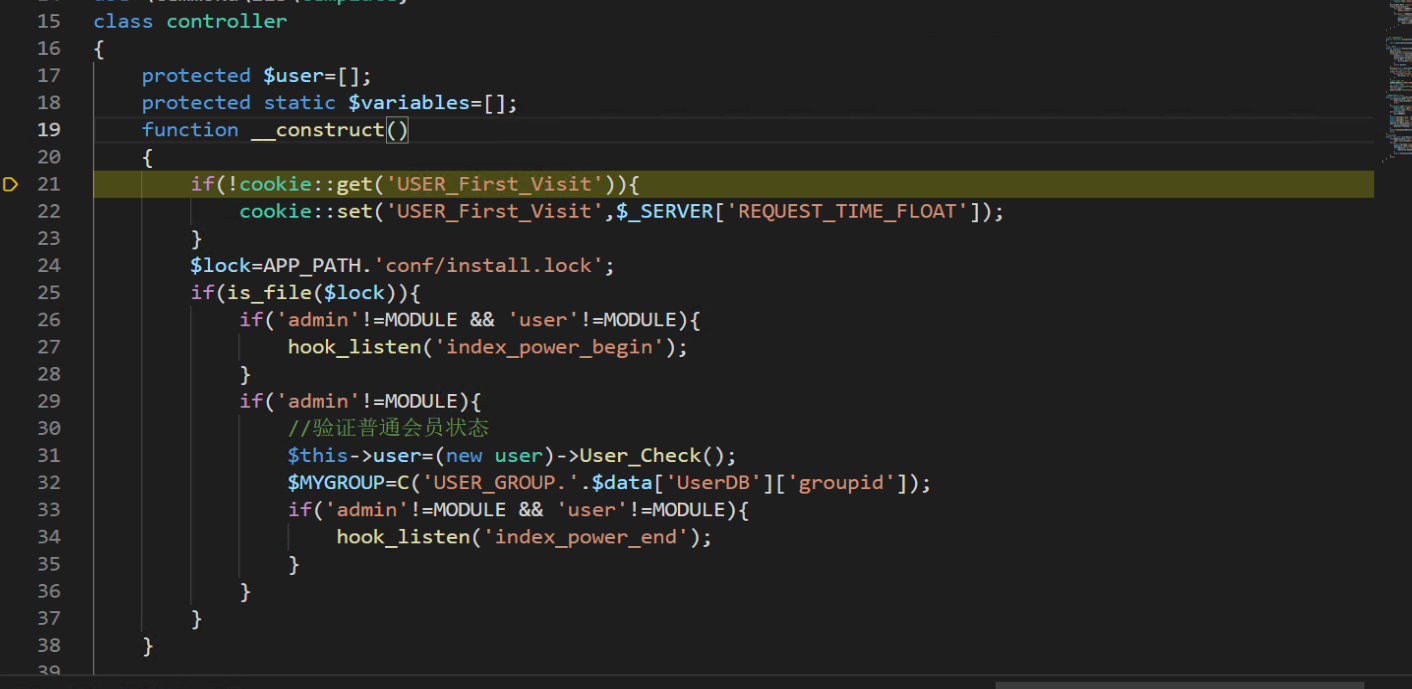
Task: Click '$this' keyword on line 31
Action: pyautogui.click(x=318, y=456)
